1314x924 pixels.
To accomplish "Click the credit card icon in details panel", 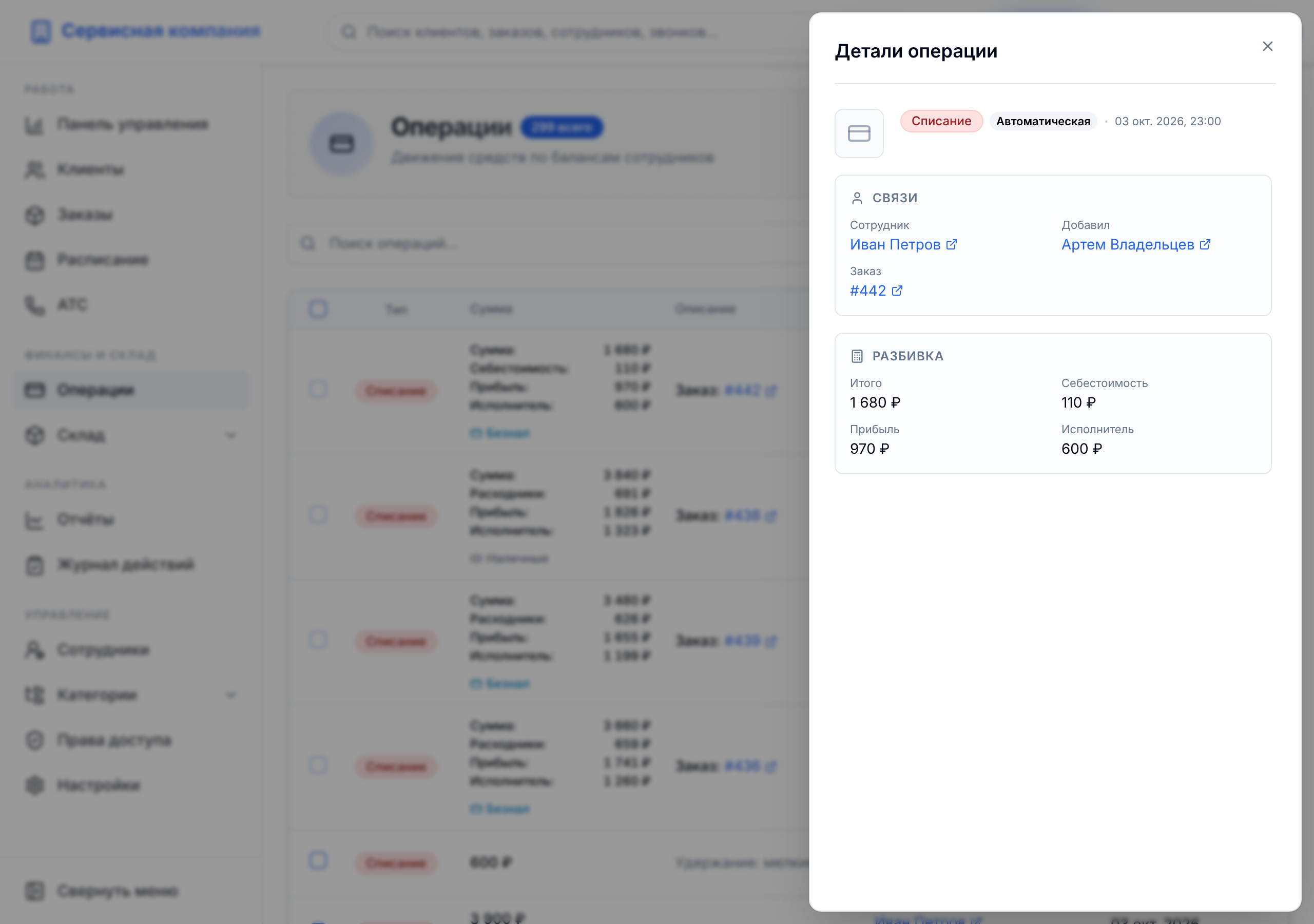I will pos(858,133).
